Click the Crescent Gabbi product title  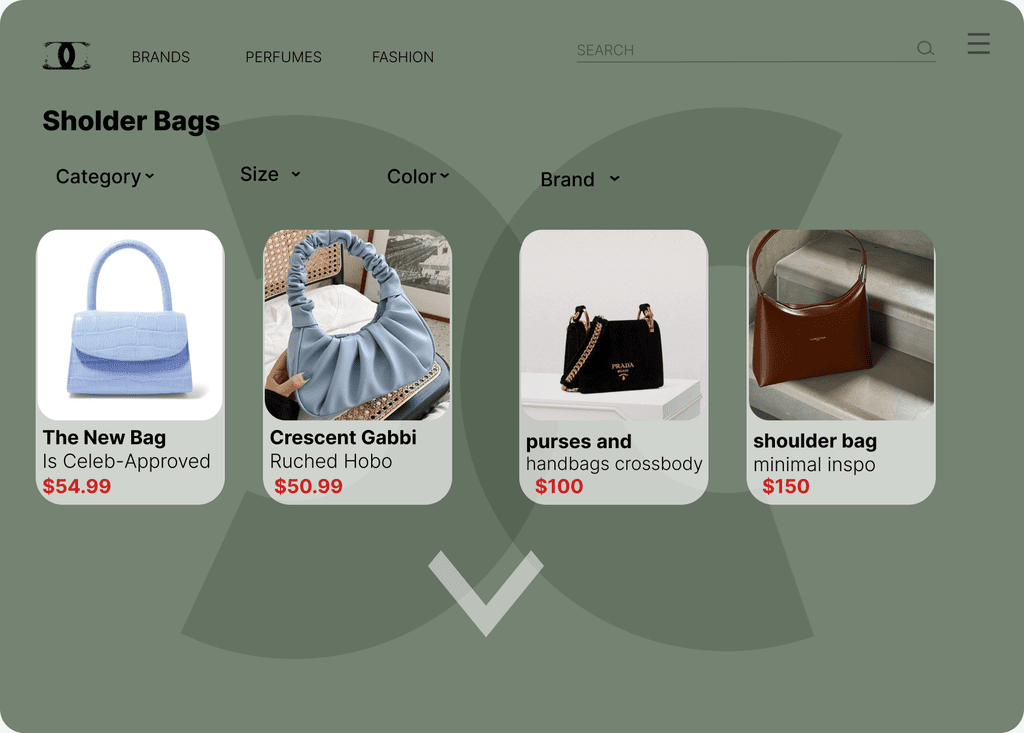click(343, 437)
